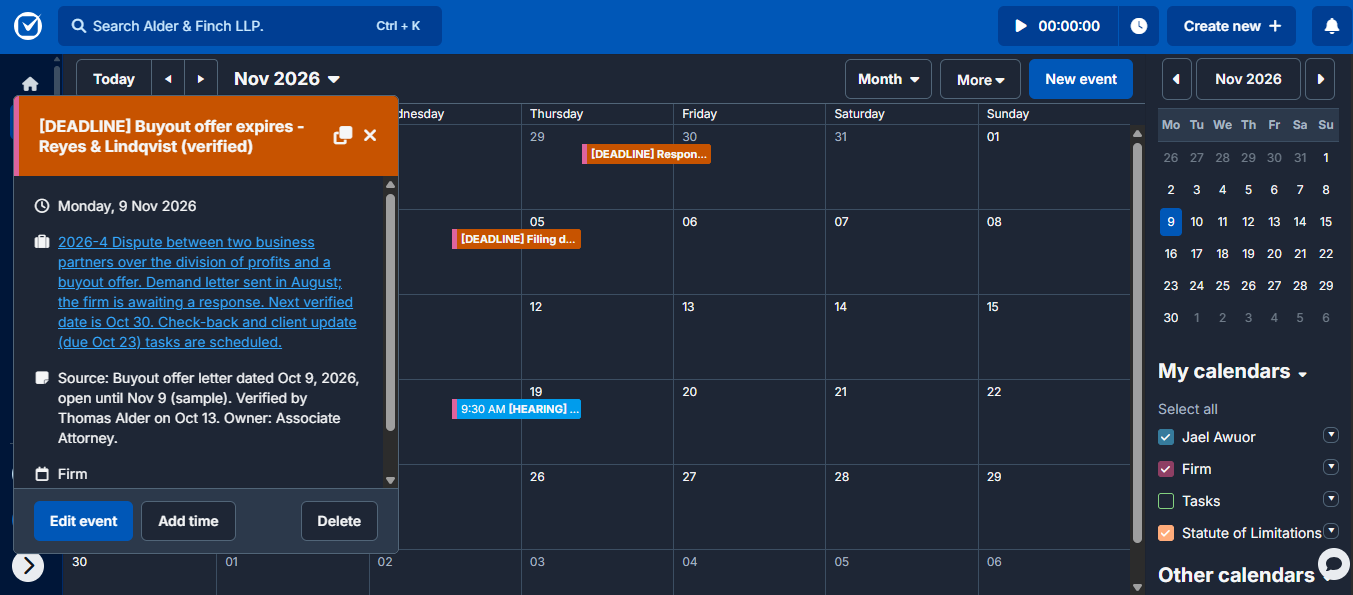
Task: Click Monday, 9 Nov 2026 date text
Action: click(127, 206)
